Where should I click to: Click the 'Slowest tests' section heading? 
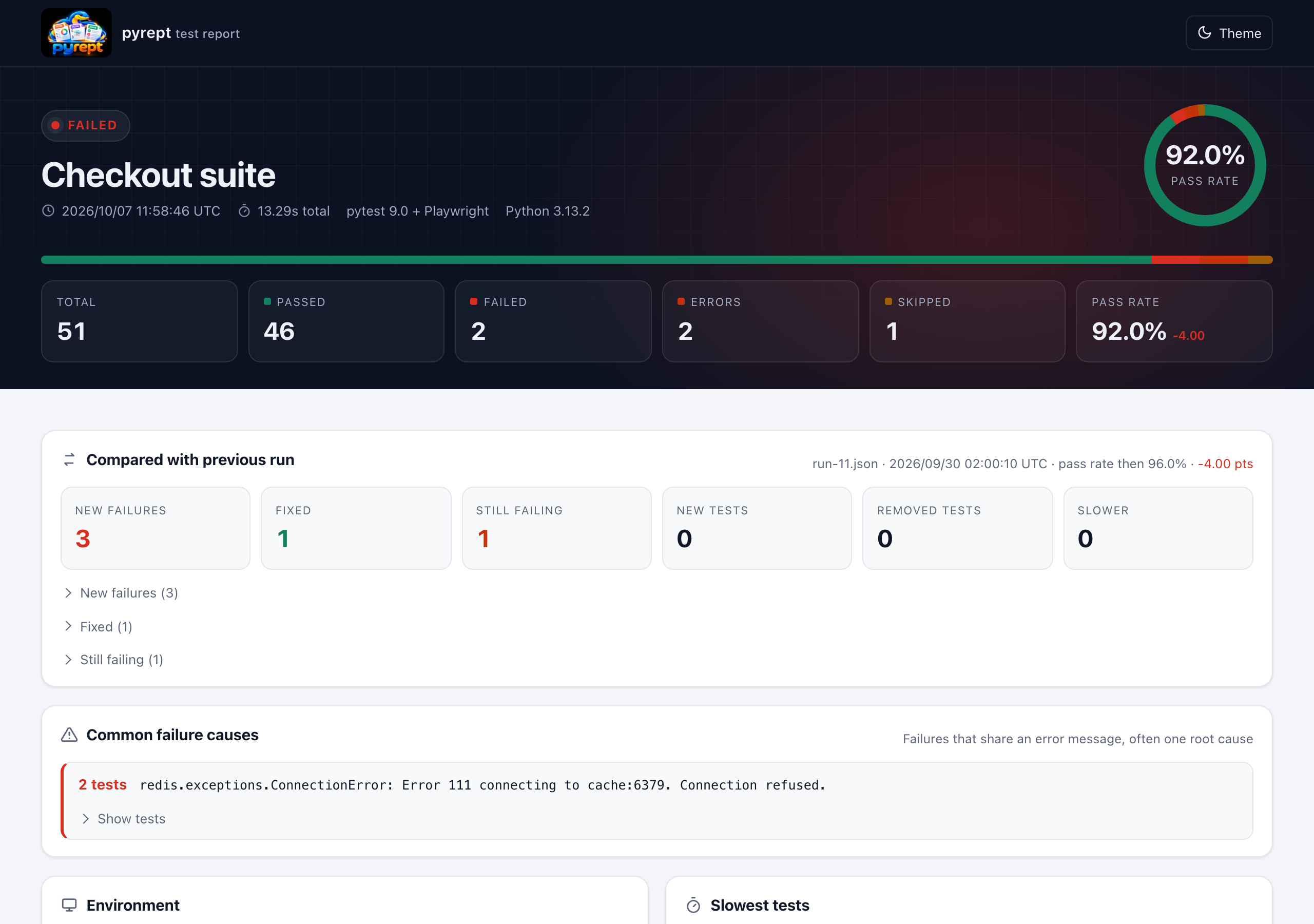click(x=760, y=905)
